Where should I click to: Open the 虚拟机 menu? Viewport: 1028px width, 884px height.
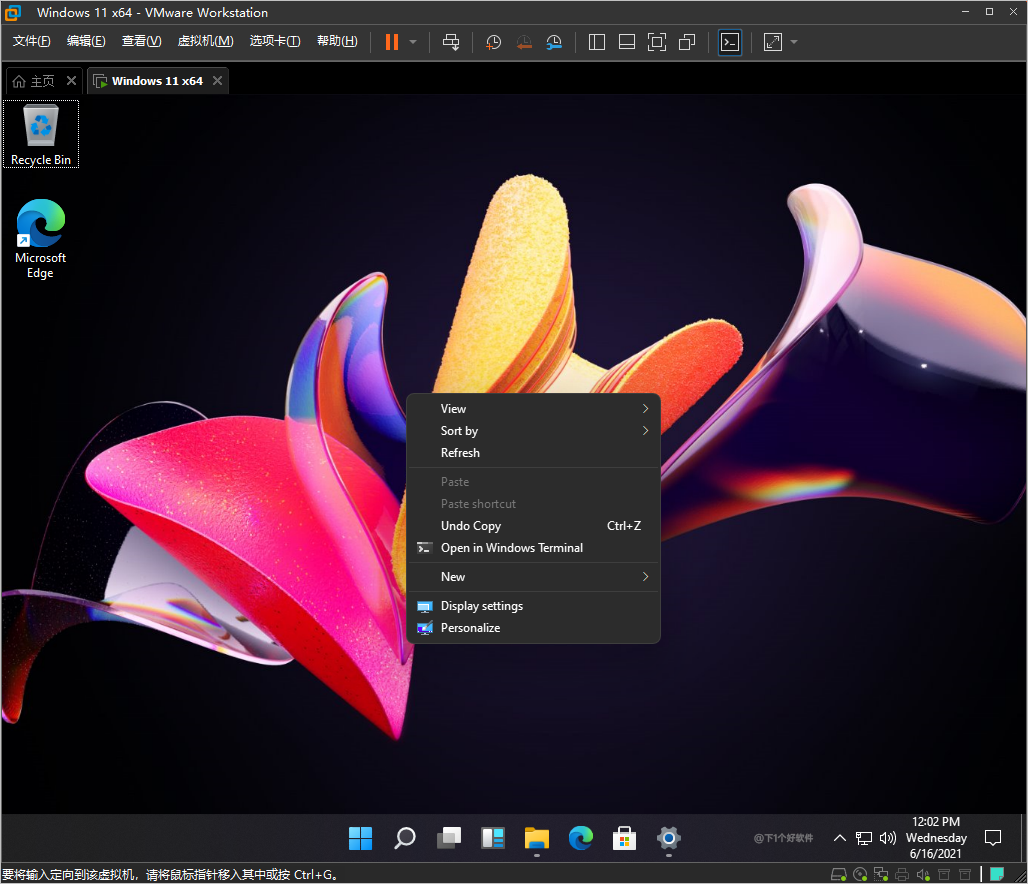coord(205,41)
